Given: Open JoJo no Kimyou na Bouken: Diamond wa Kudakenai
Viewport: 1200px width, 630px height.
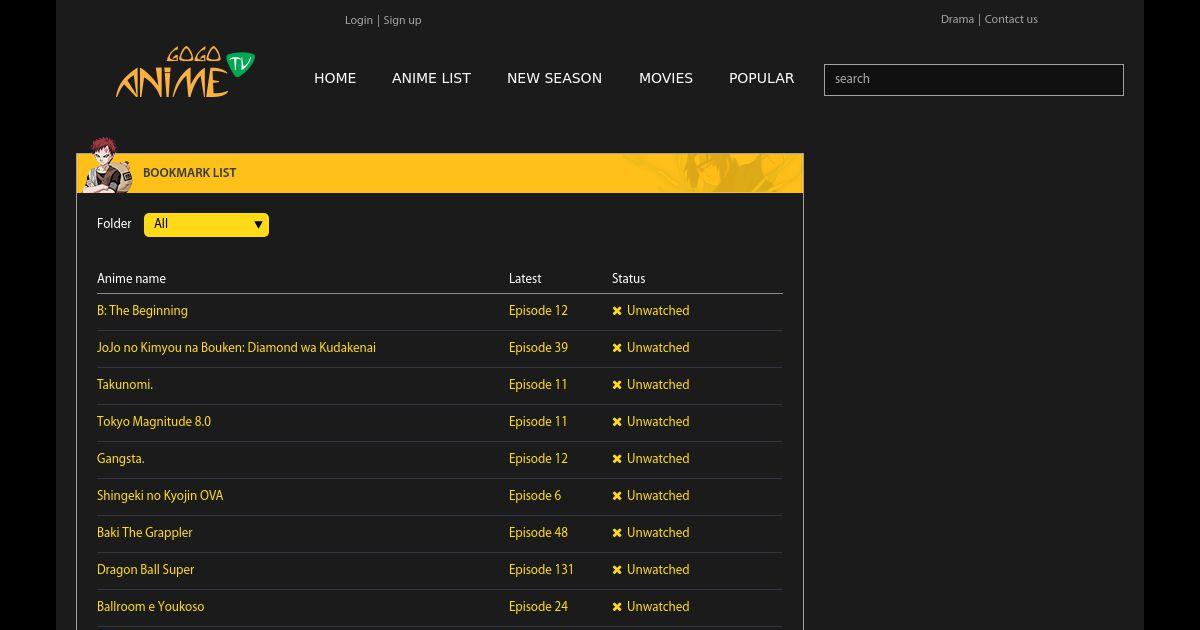Looking at the screenshot, I should click(x=236, y=348).
